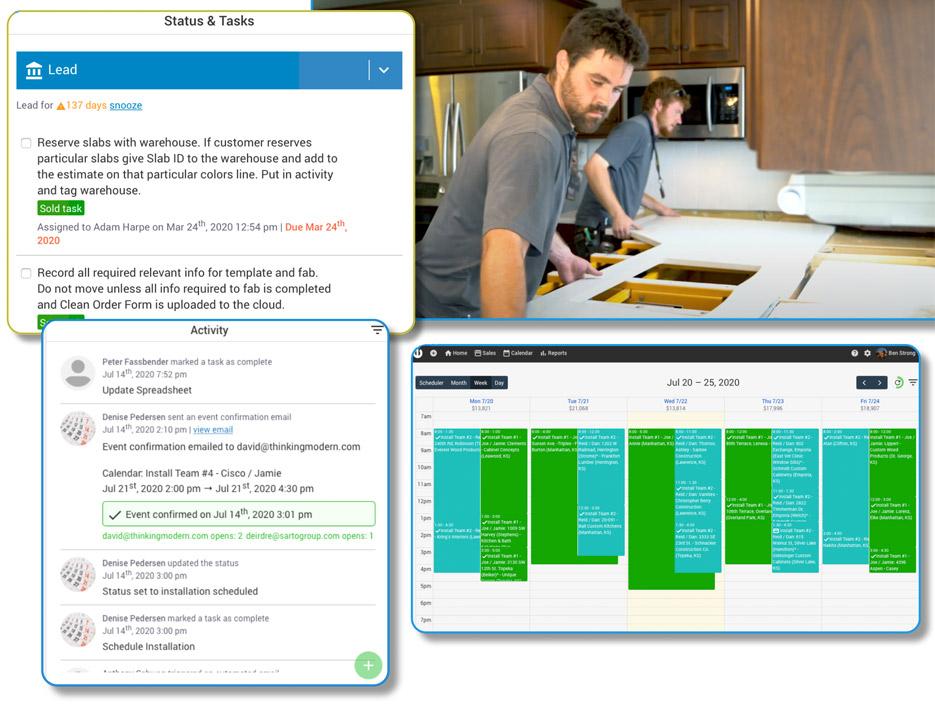Viewport: 935px width, 704px height.
Task: Click the Wednesday Install Team #1 Joe / Annie event
Action: click(651, 510)
